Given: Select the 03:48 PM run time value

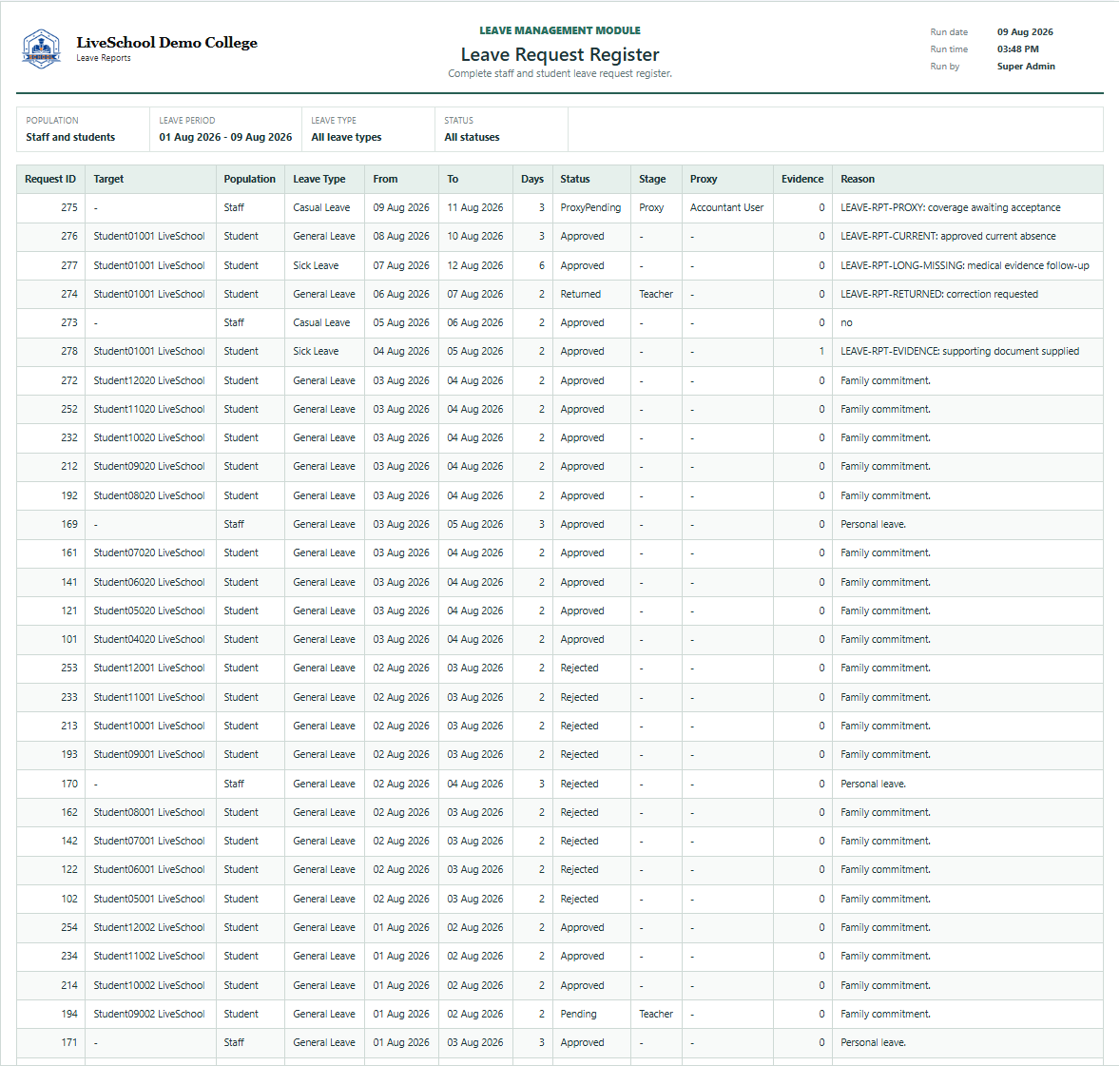Looking at the screenshot, I should point(1018,49).
